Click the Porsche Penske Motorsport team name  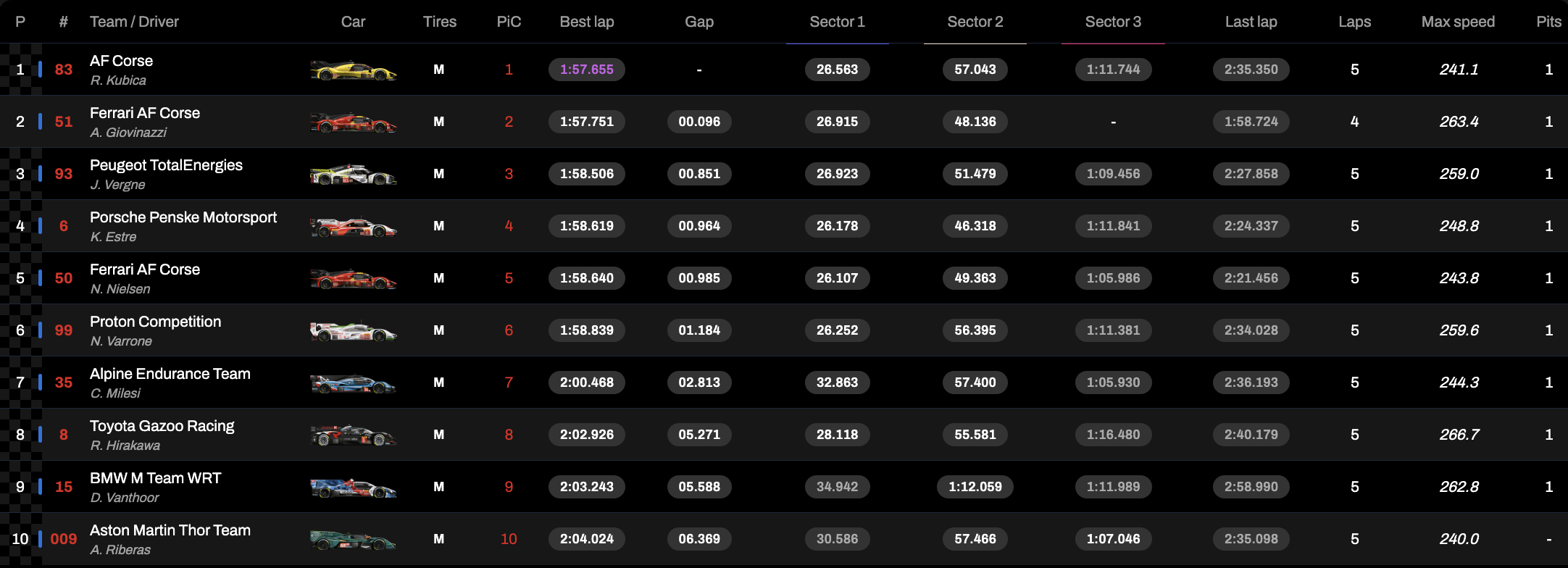tap(183, 217)
